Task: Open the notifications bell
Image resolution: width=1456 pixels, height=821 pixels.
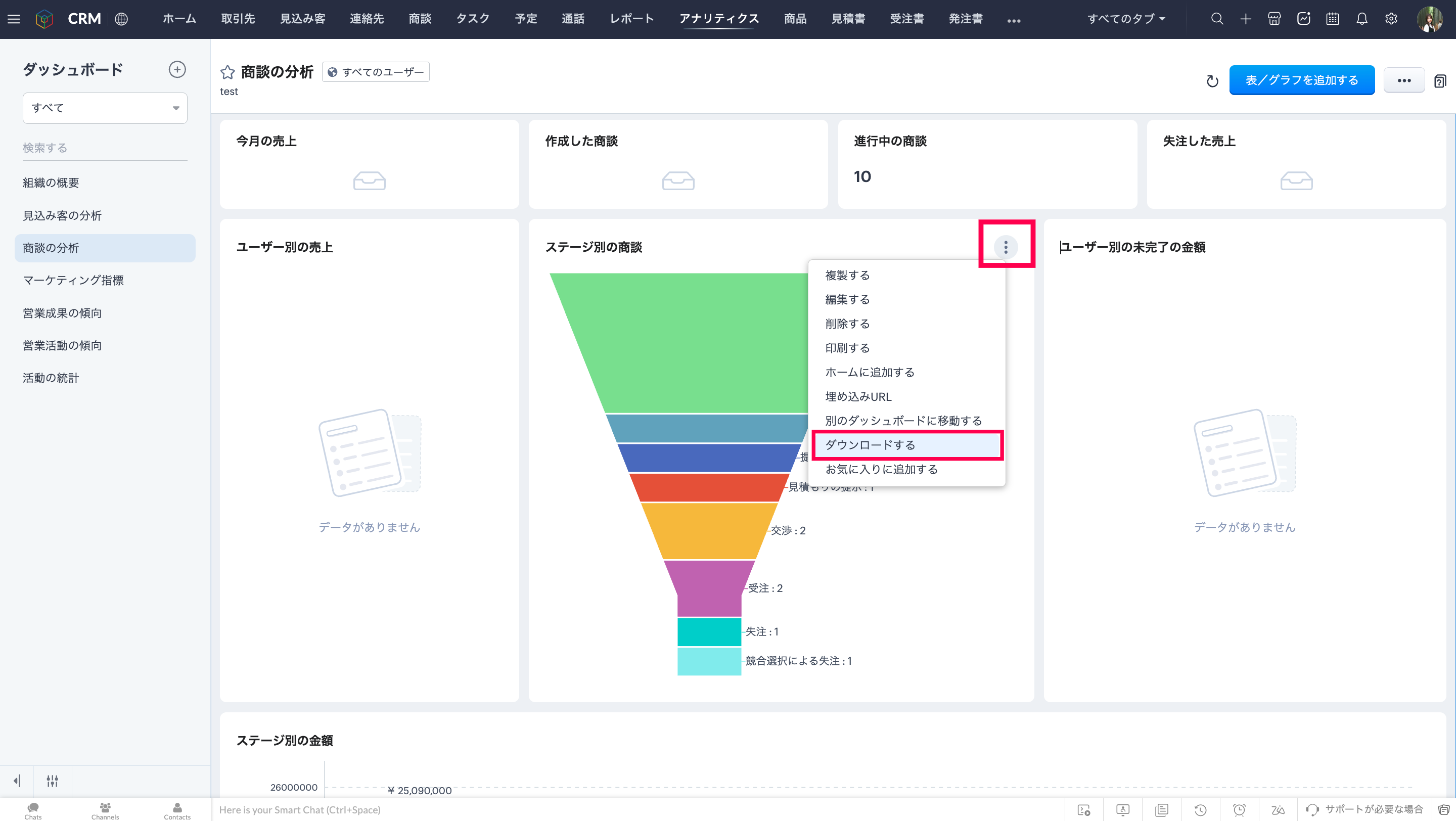Action: [x=1361, y=19]
